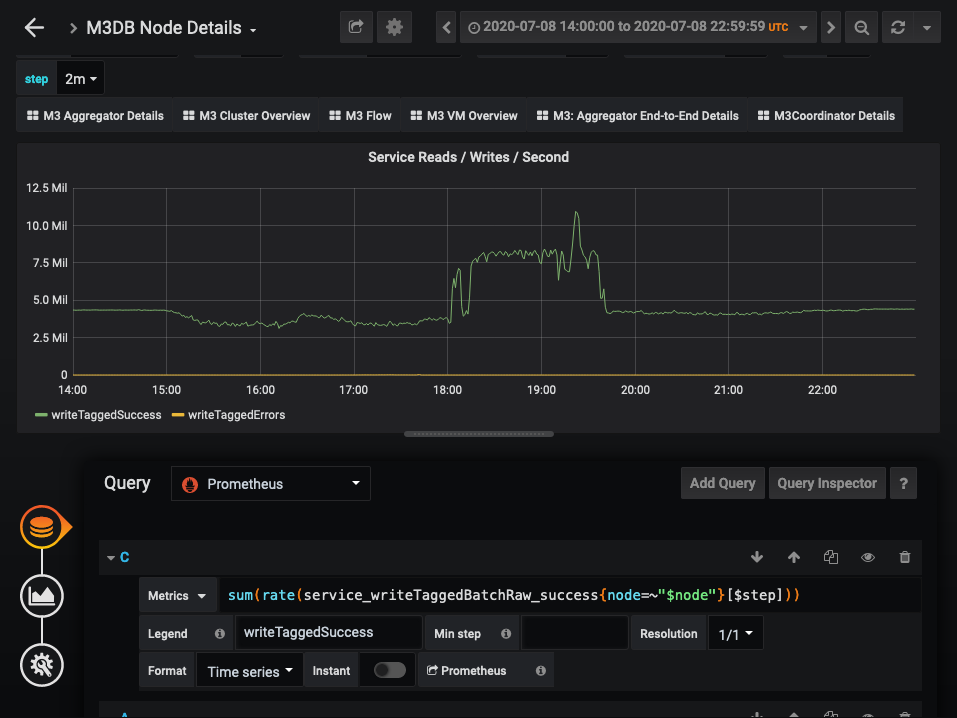Open the dashboard share panel icon

(355, 27)
